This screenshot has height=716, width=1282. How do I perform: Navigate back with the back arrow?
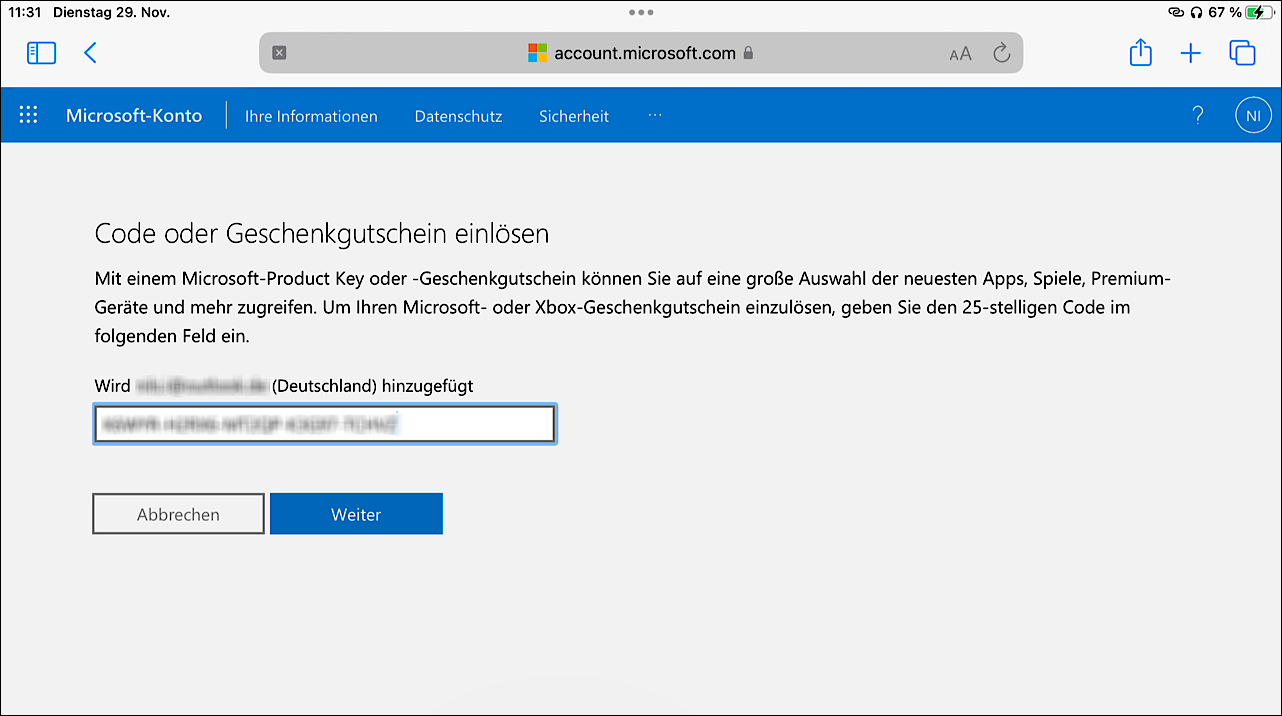(x=90, y=53)
